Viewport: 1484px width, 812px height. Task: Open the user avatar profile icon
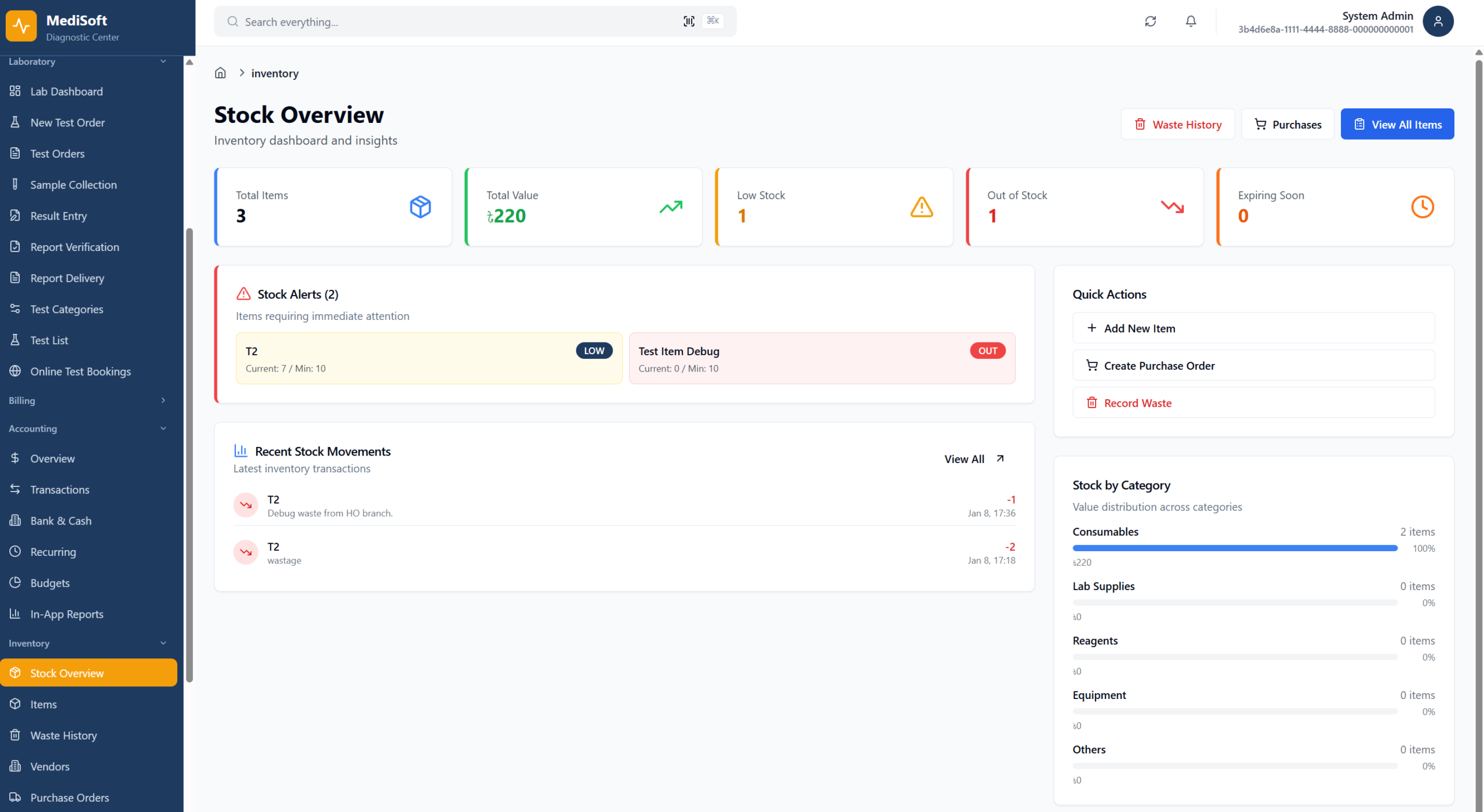[x=1438, y=21]
